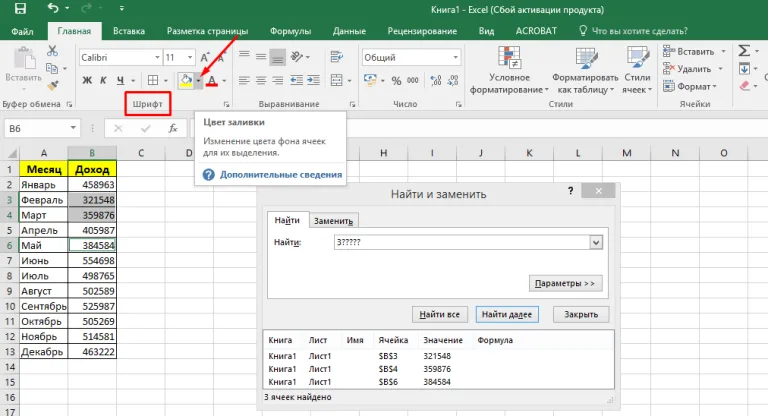
Task: Apply yellow fill color bucket
Action: (186, 80)
